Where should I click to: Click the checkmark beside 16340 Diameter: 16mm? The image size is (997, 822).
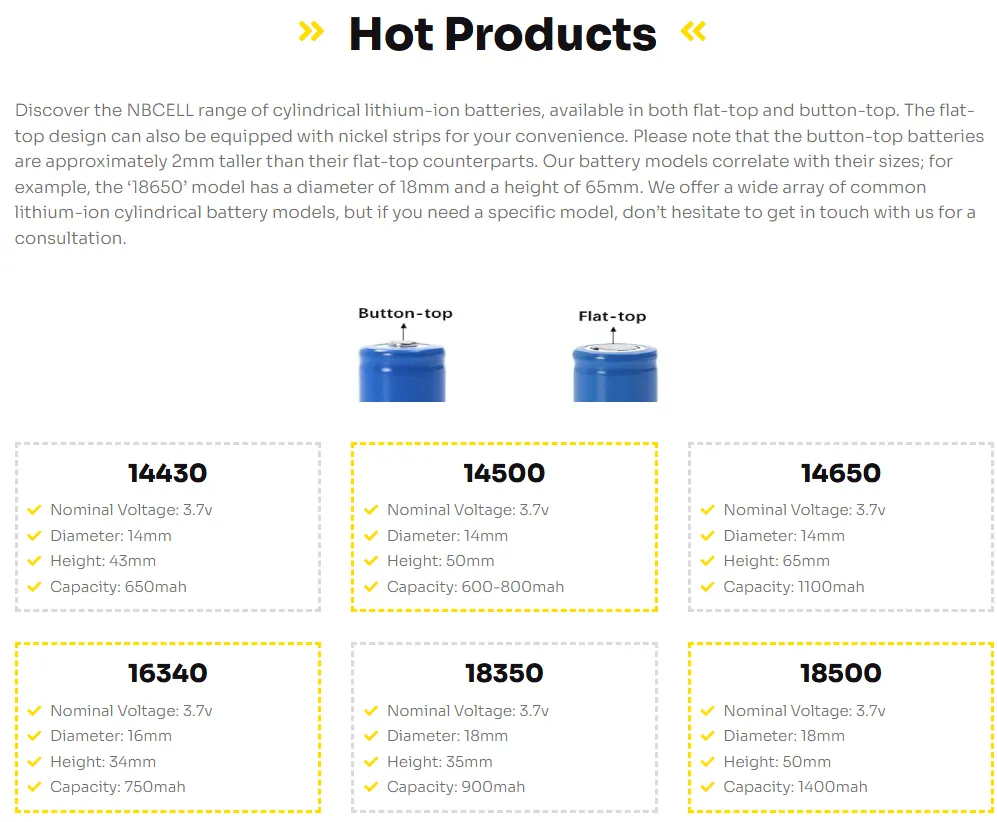35,736
